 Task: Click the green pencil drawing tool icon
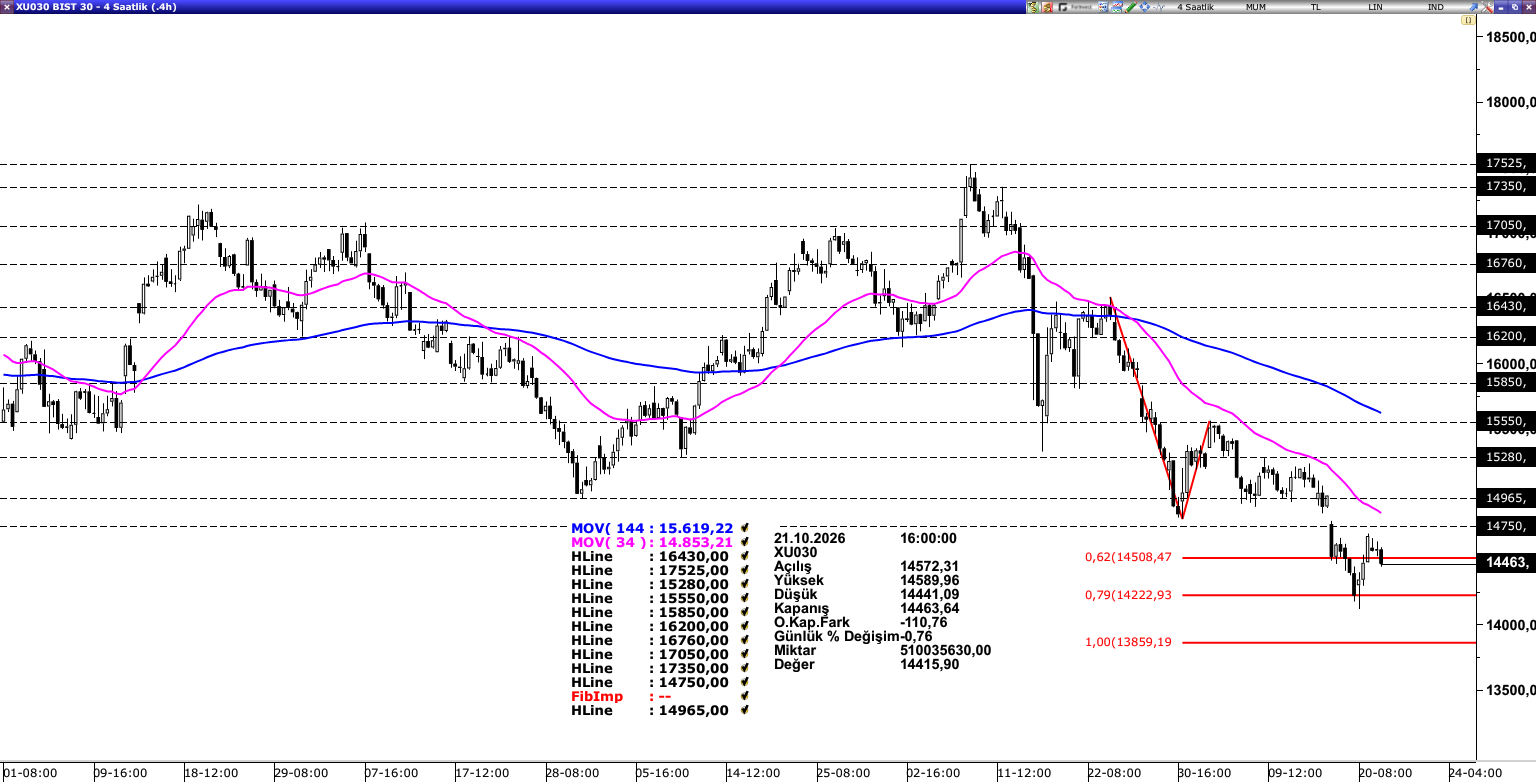[1130, 7]
